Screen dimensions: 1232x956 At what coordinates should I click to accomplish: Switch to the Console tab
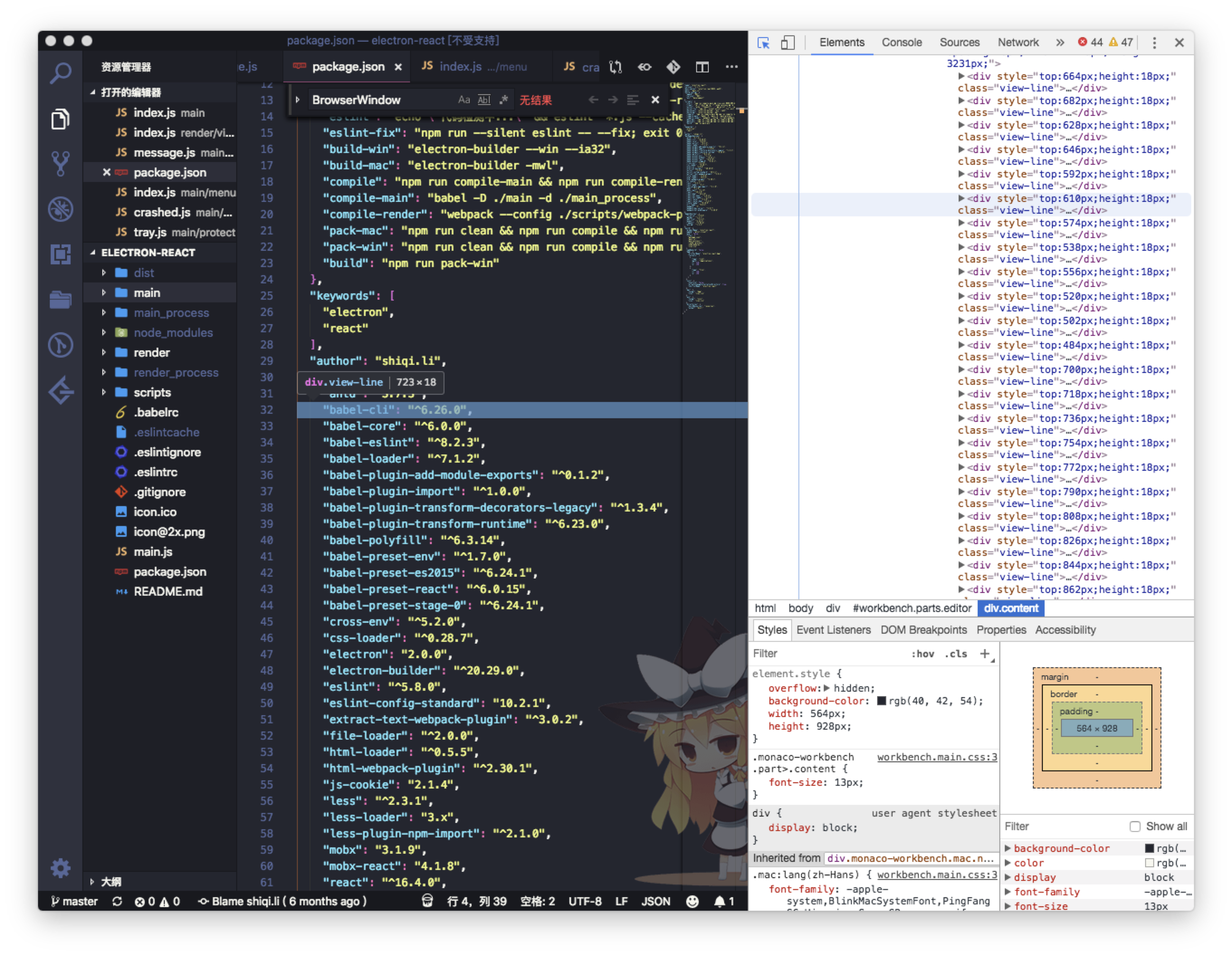[902, 43]
